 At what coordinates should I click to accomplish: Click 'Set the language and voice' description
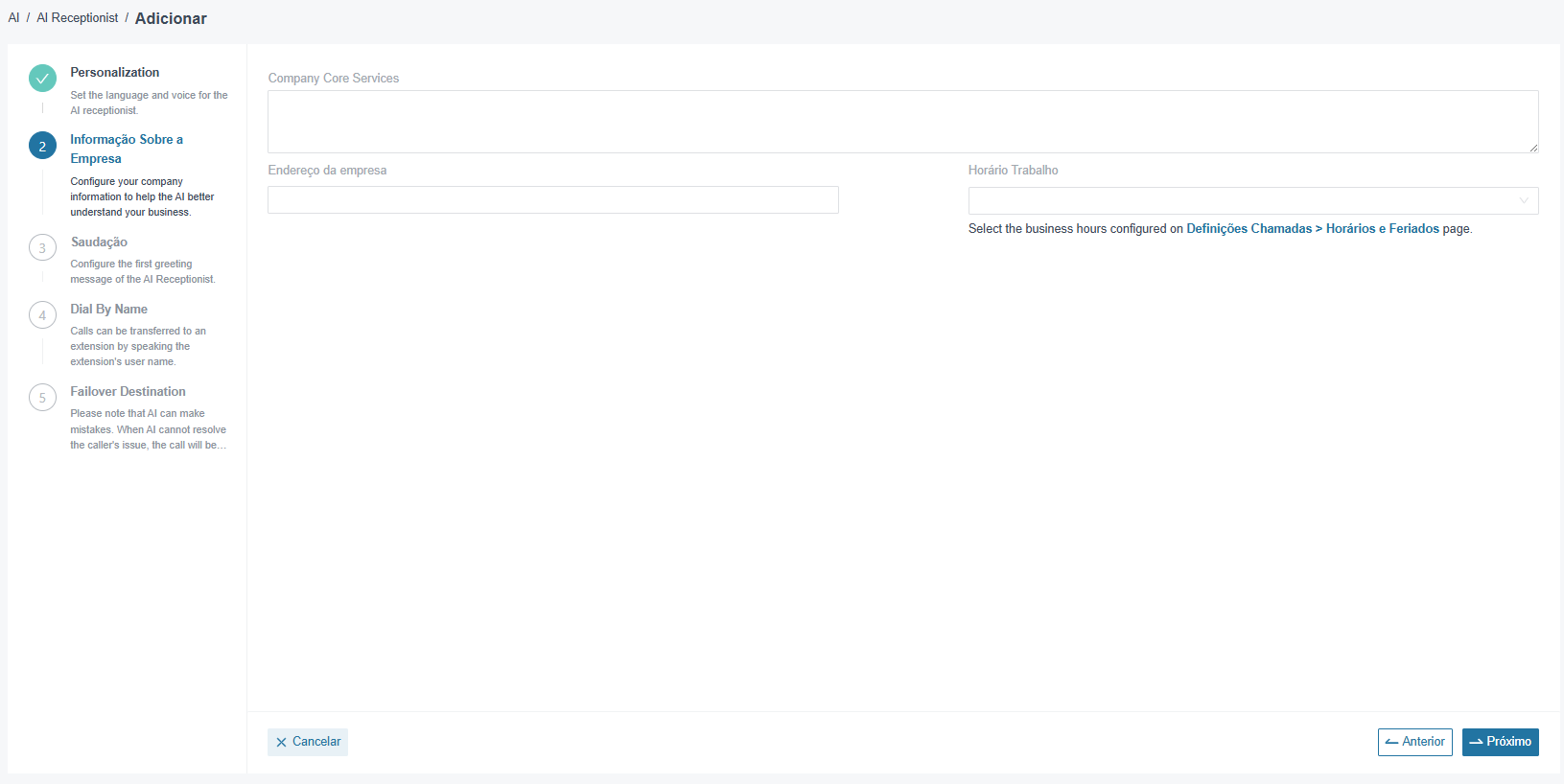149,103
